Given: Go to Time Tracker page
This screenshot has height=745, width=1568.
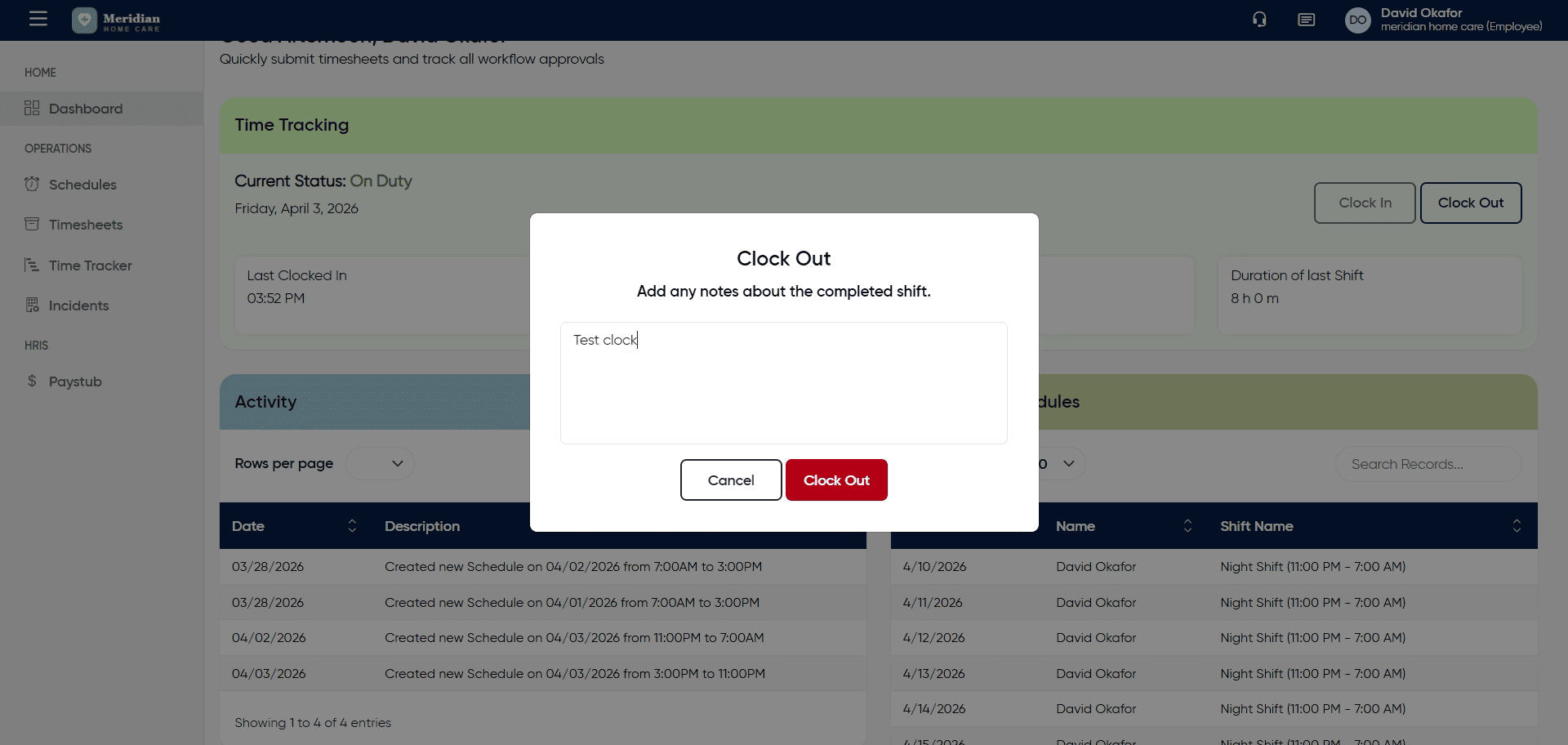Looking at the screenshot, I should 90,265.
